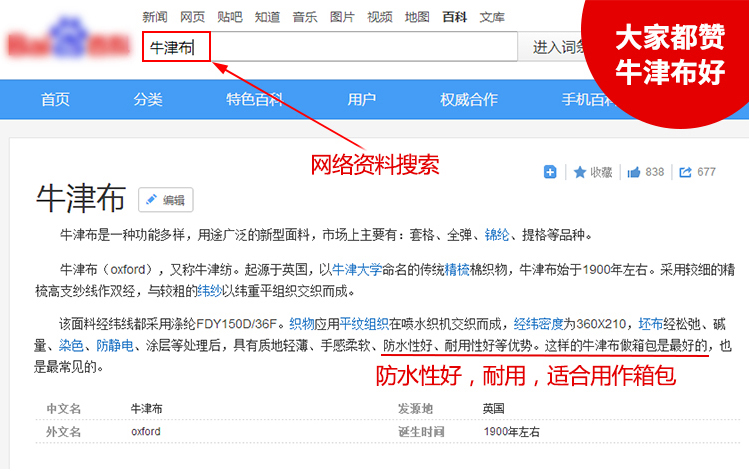Focus the search box containing 牛津布
Screen dimensions: 750x475
point(330,46)
